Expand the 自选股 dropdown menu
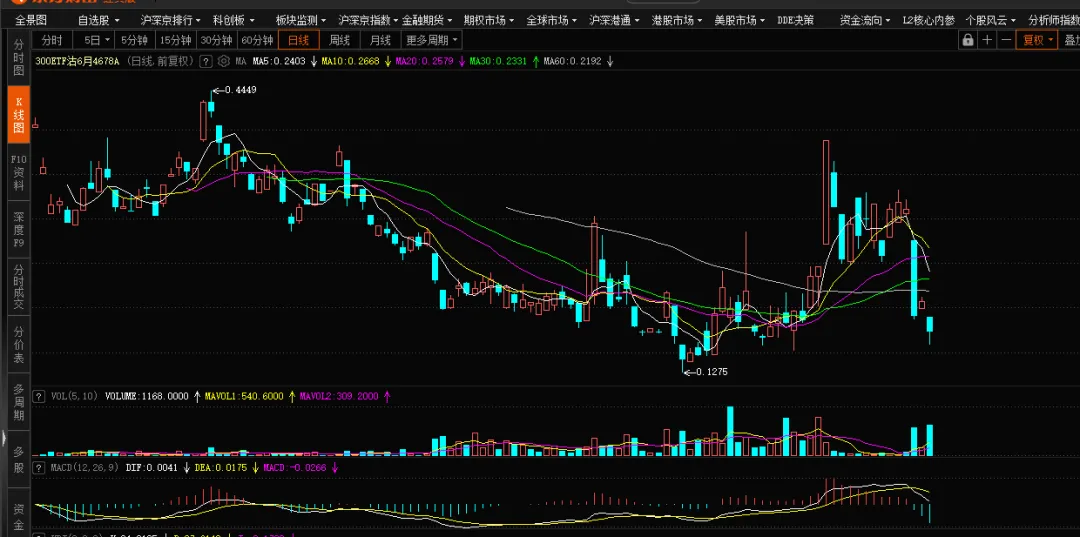 coord(98,21)
